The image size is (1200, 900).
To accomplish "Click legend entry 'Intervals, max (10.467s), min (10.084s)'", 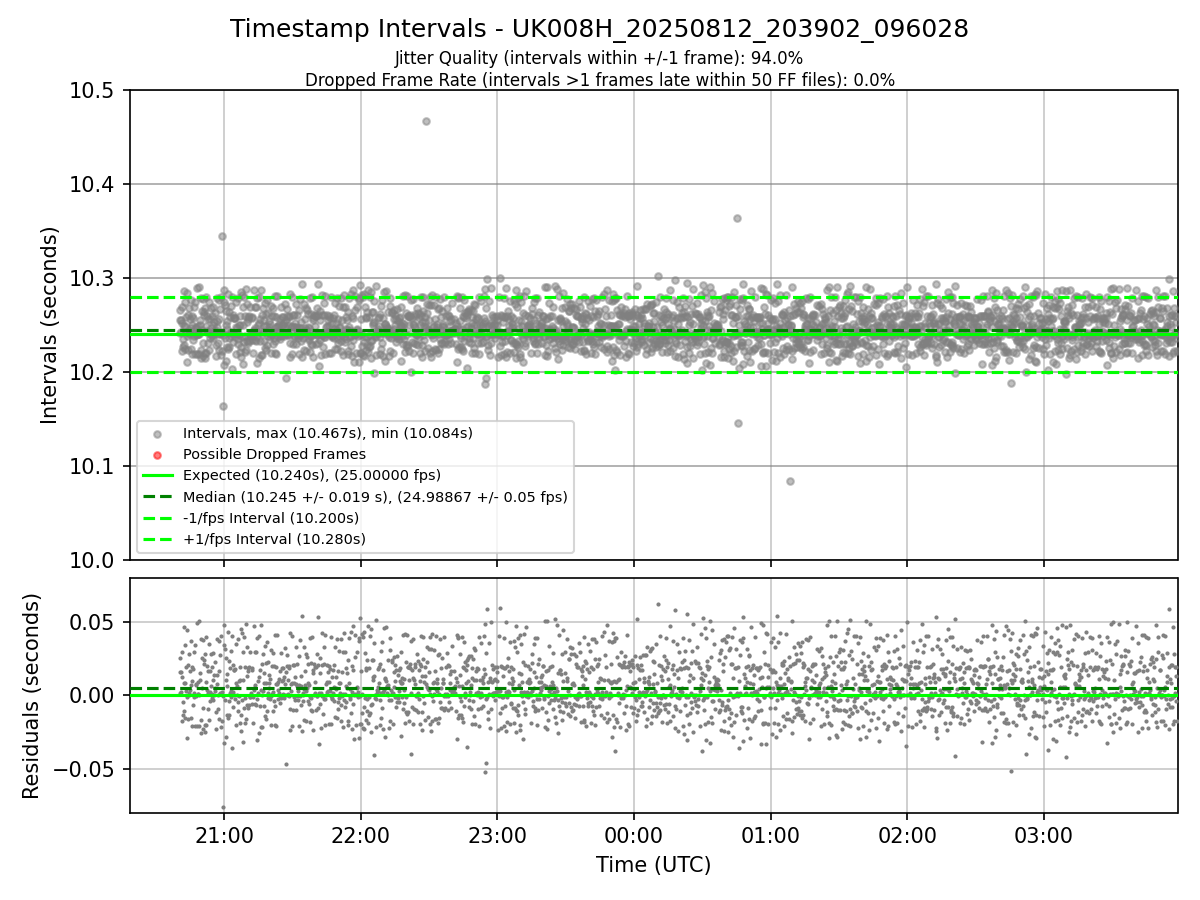I will 327,433.
